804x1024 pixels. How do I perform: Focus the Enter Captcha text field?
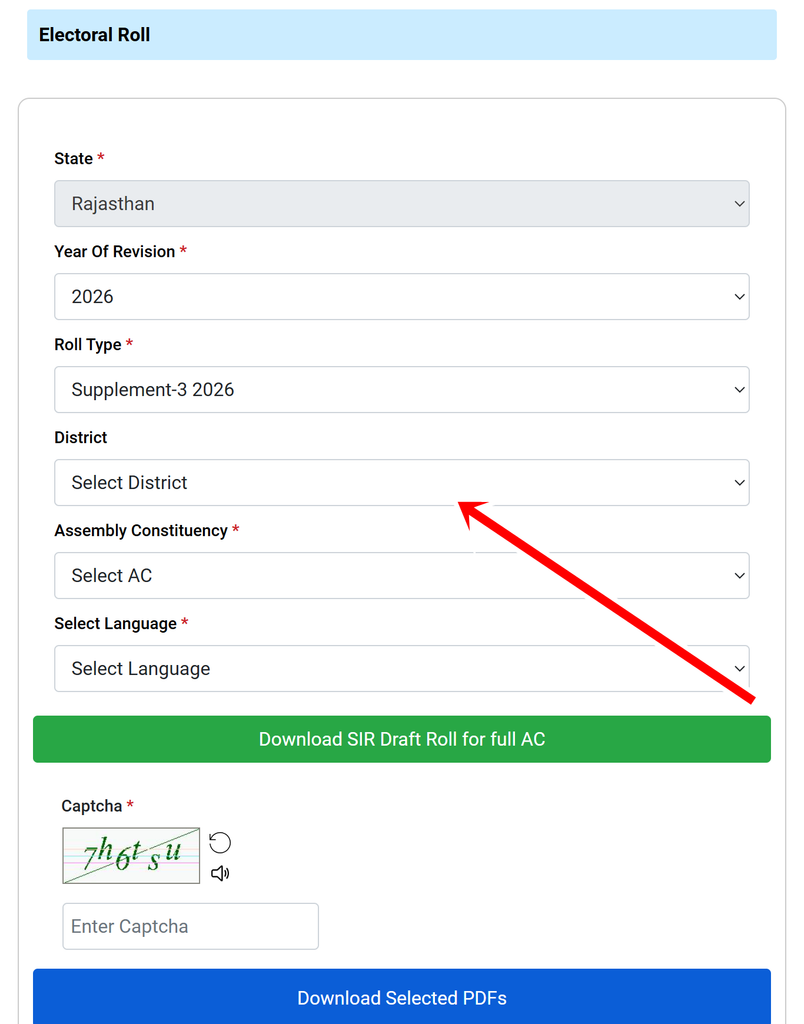coord(191,926)
